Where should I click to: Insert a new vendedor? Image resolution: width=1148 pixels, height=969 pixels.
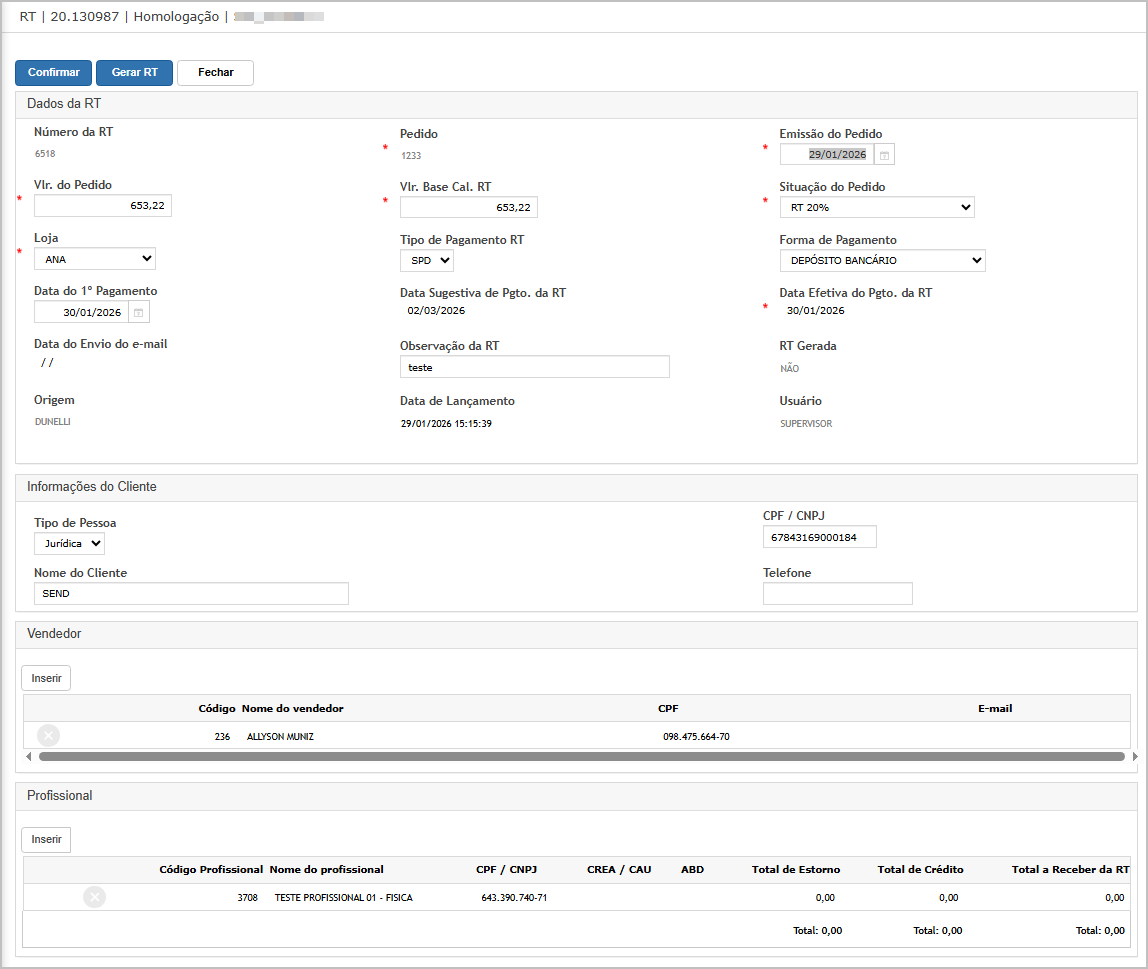[46, 678]
